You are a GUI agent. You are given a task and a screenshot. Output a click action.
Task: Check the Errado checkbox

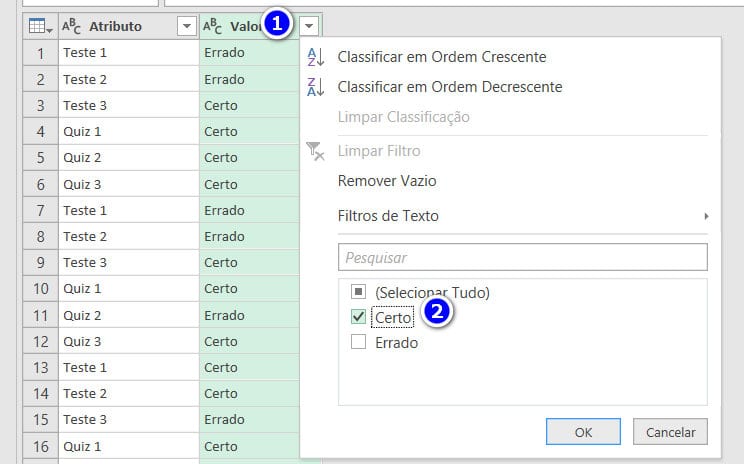(x=358, y=342)
